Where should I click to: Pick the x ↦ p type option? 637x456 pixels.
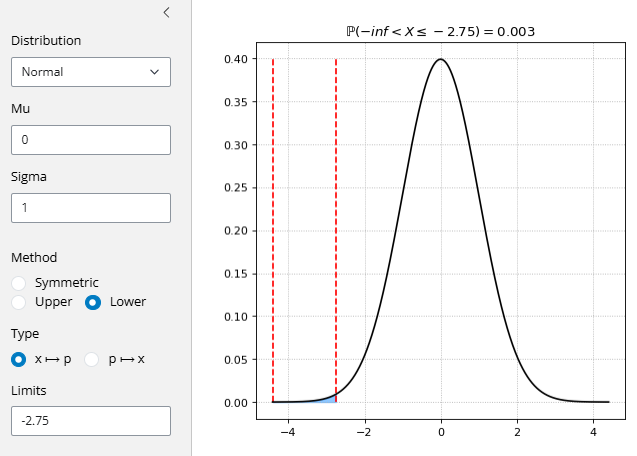(19, 359)
